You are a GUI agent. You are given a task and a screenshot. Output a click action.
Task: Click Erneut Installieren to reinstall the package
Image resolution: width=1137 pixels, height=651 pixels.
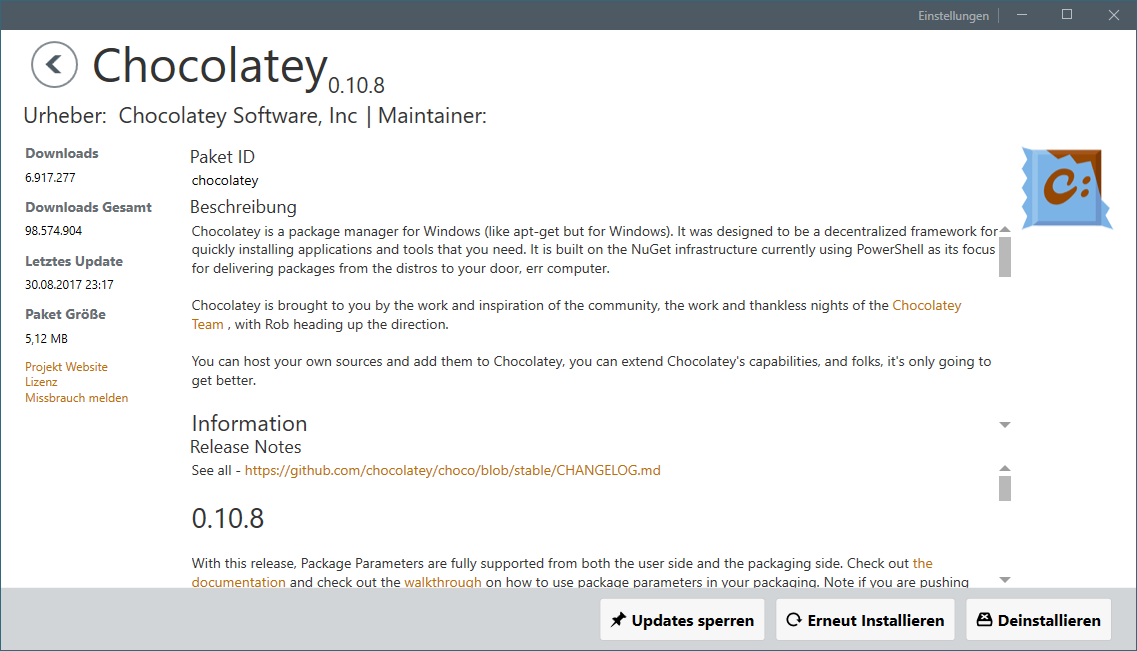(865, 620)
